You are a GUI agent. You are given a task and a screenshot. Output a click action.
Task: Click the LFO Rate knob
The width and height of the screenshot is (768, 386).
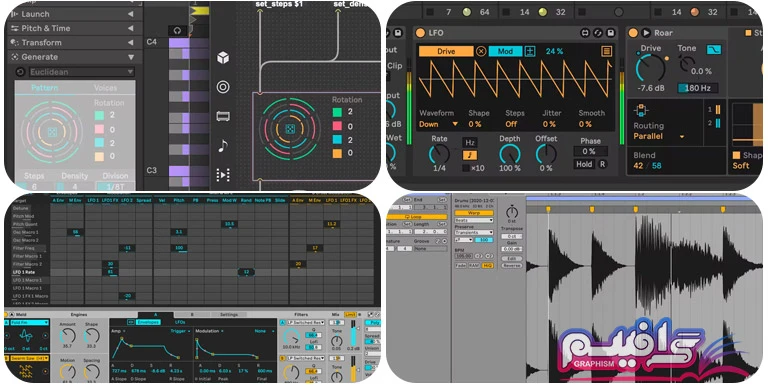click(x=439, y=154)
